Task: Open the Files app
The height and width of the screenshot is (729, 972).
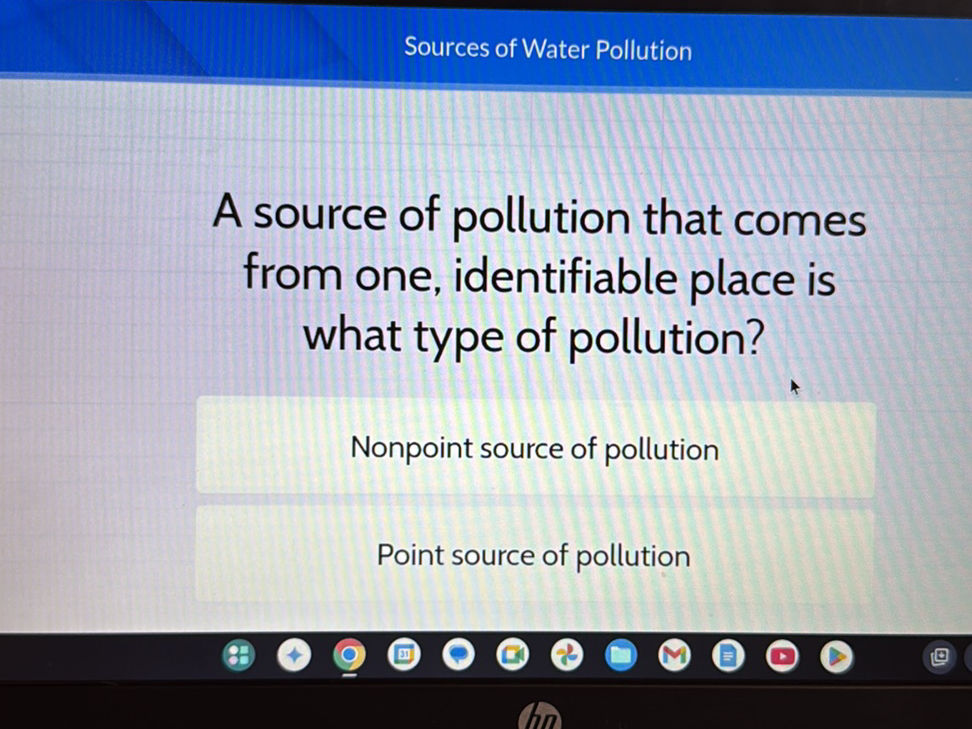Action: [x=621, y=657]
